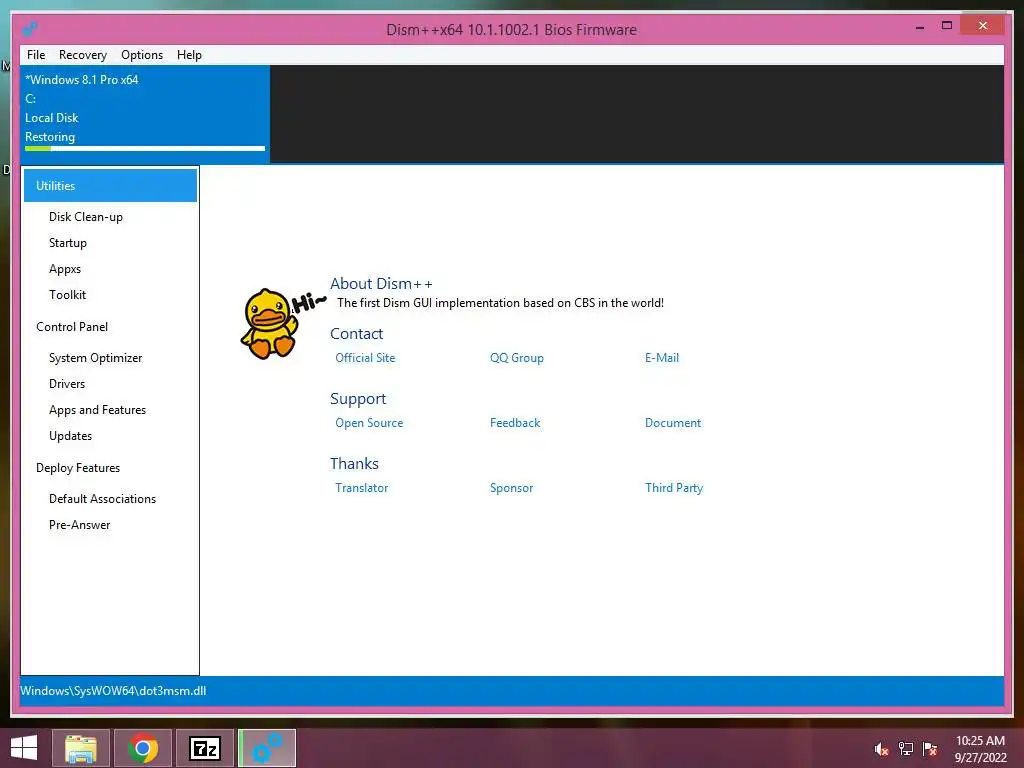Image resolution: width=1024 pixels, height=768 pixels.
Task: Click the dot3msm.dll status bar path
Action: click(113, 691)
